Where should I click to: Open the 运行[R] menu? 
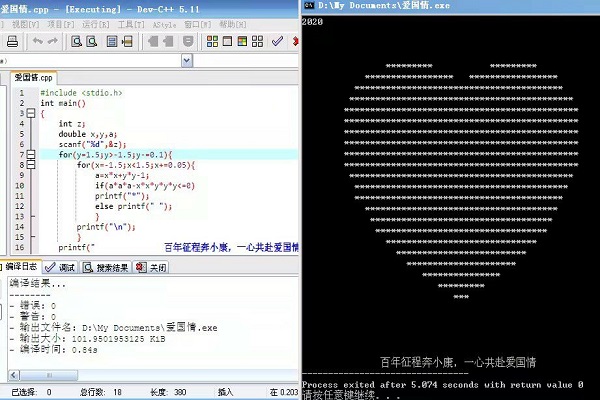(96, 24)
